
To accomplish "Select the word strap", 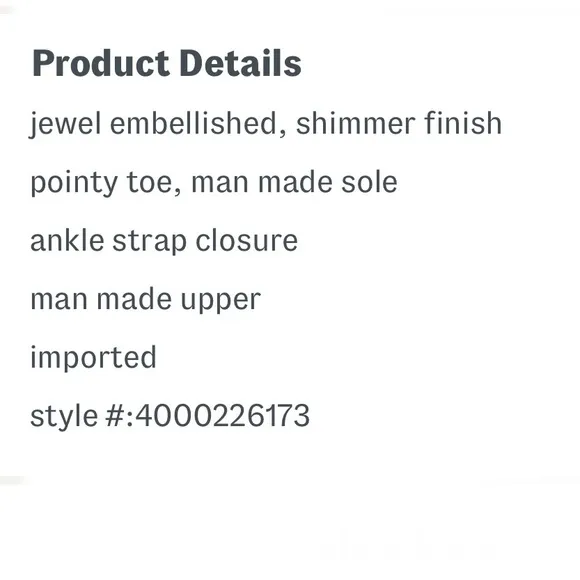I will click(x=149, y=242).
